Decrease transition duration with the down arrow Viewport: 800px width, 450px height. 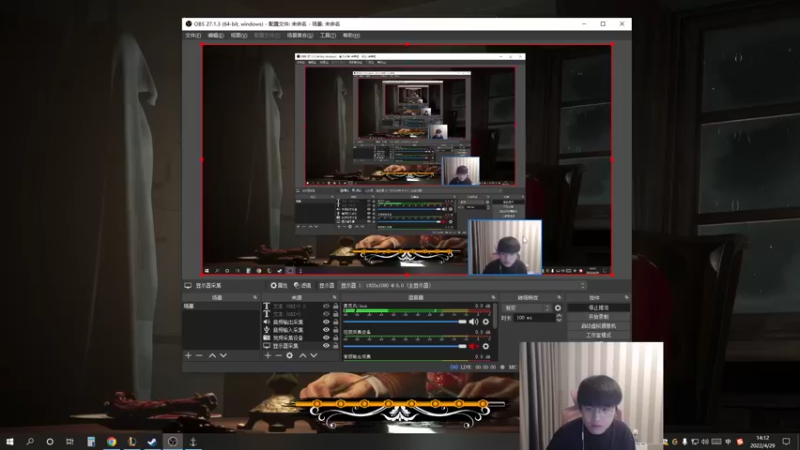559,320
